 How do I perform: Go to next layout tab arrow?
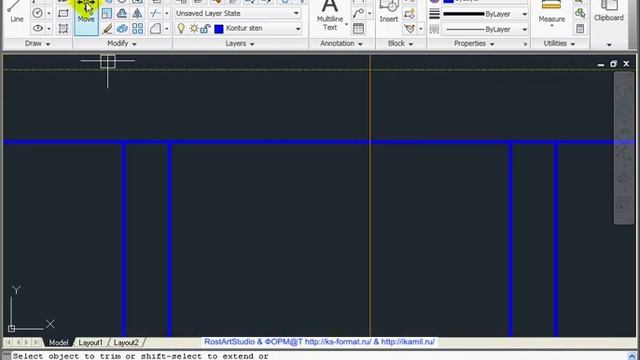[x=27, y=342]
